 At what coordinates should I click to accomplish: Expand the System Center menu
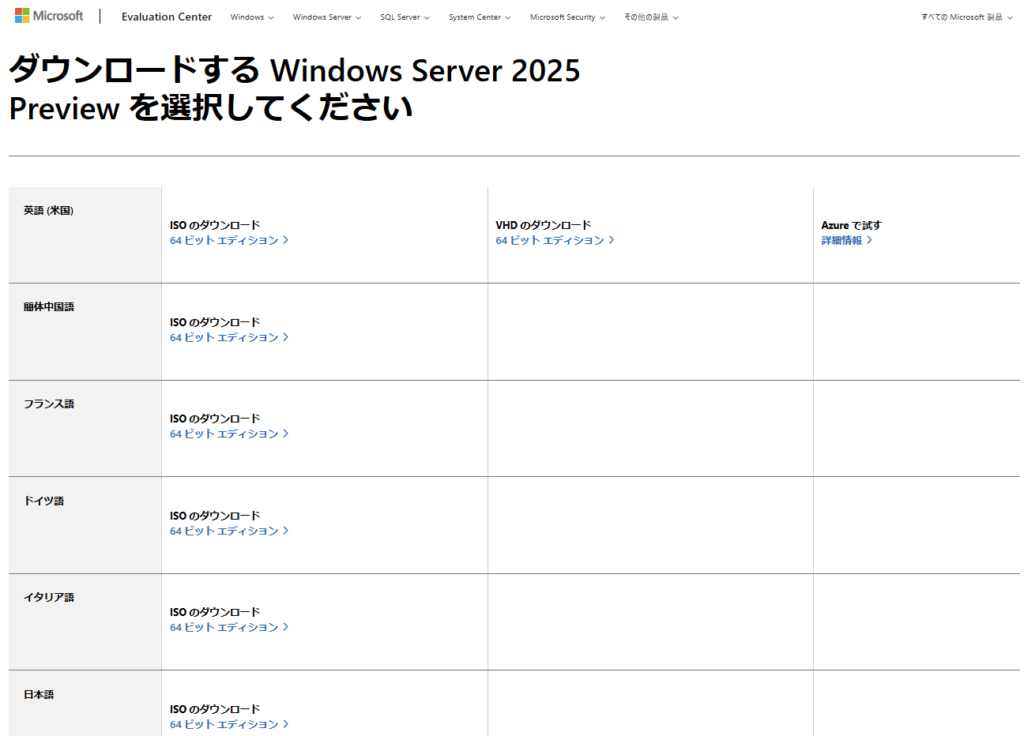point(479,17)
